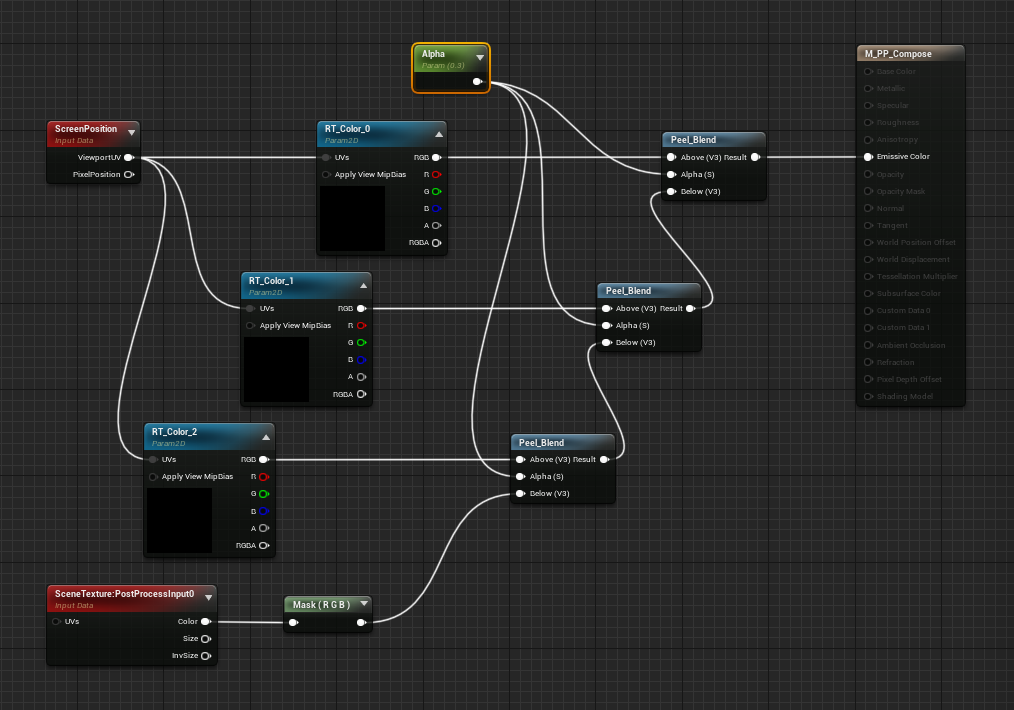
Task: Collapse the RT_Color_2 node
Action: click(x=266, y=438)
